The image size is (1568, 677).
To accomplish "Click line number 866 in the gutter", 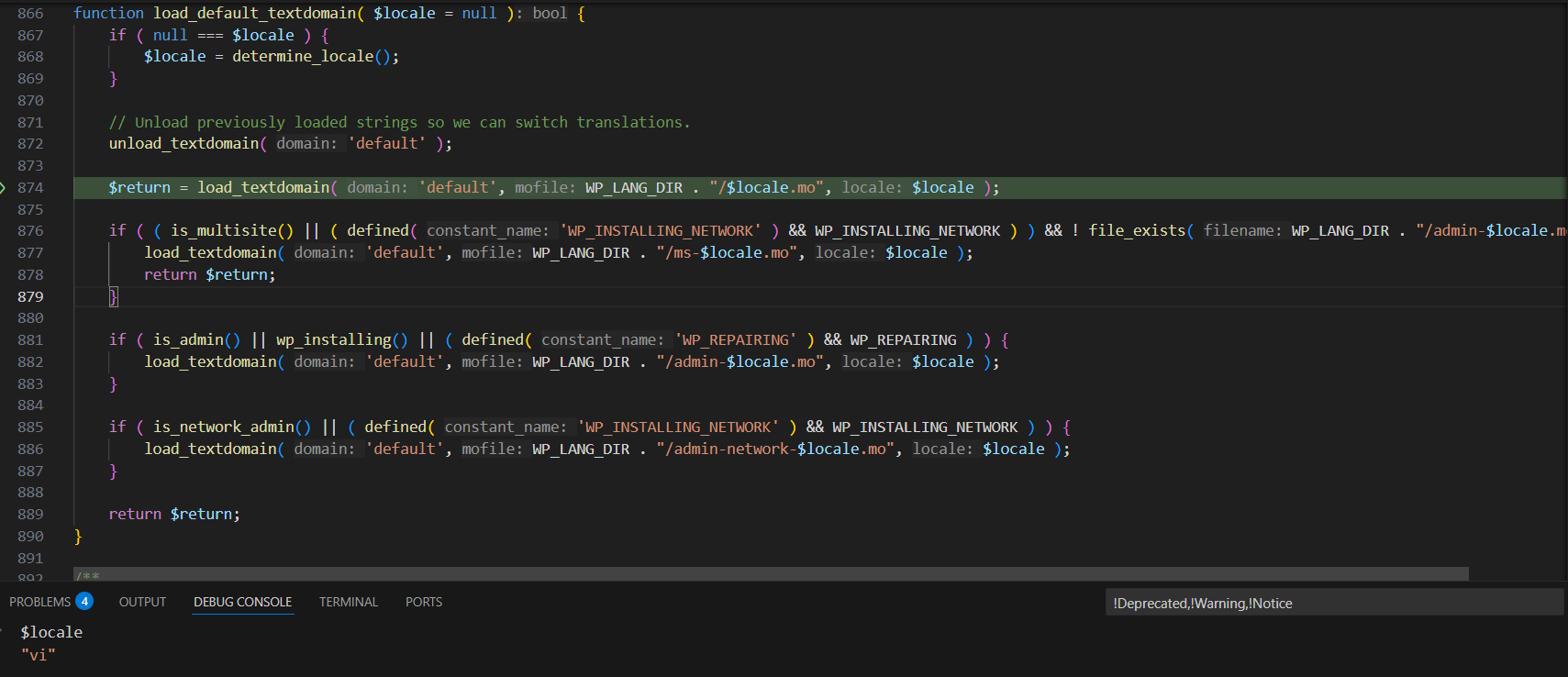I will pos(30,13).
